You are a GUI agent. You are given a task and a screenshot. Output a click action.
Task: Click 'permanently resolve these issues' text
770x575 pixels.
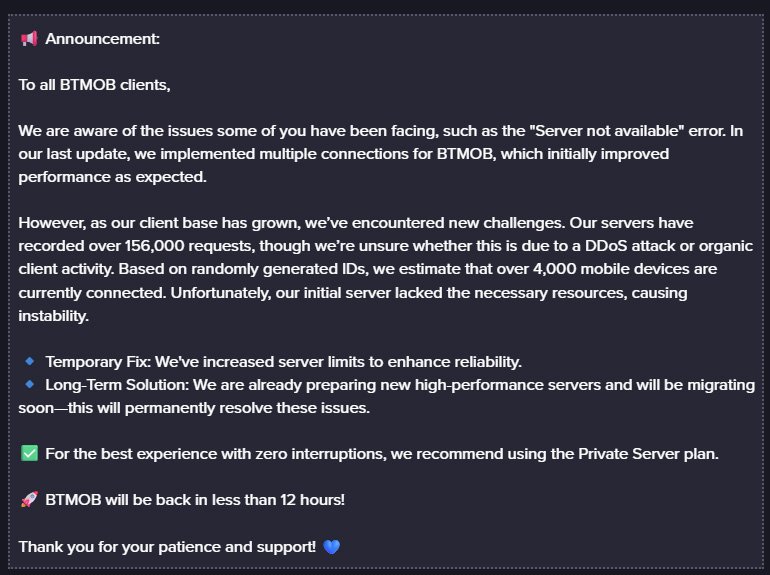(247, 408)
